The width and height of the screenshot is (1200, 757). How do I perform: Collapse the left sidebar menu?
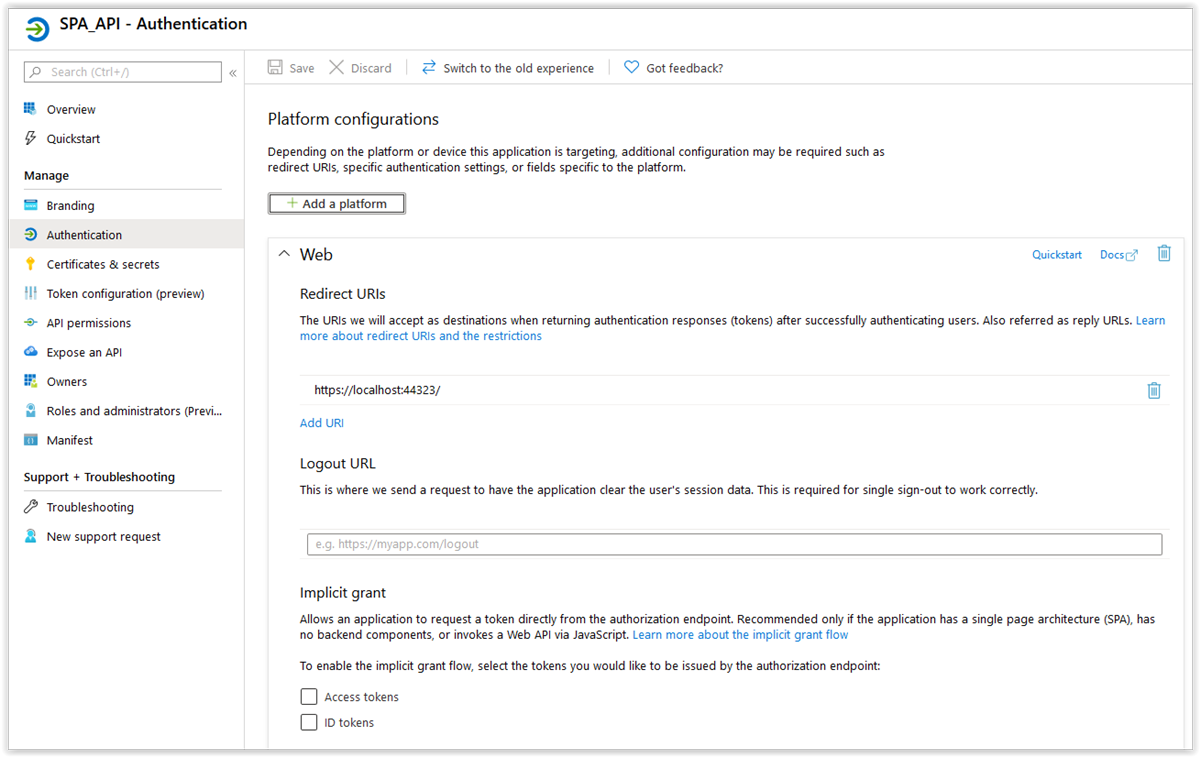click(x=233, y=73)
